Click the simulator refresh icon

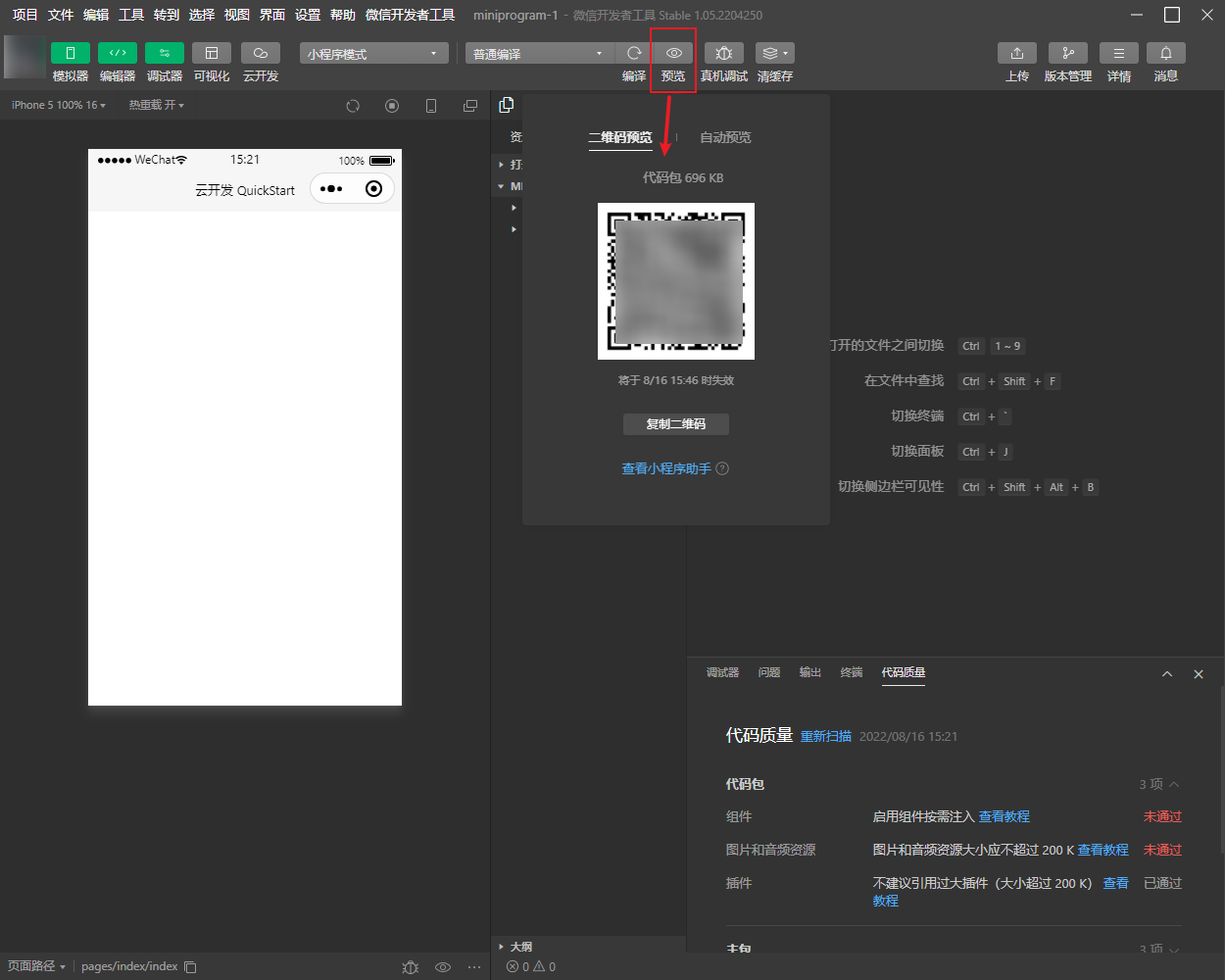(x=353, y=106)
